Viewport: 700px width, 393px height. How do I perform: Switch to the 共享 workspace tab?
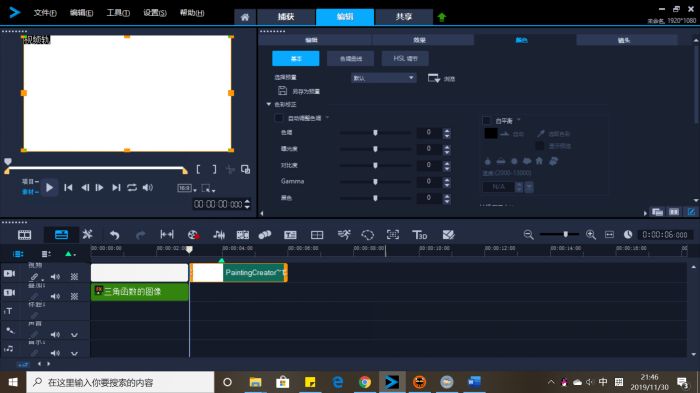pos(404,17)
